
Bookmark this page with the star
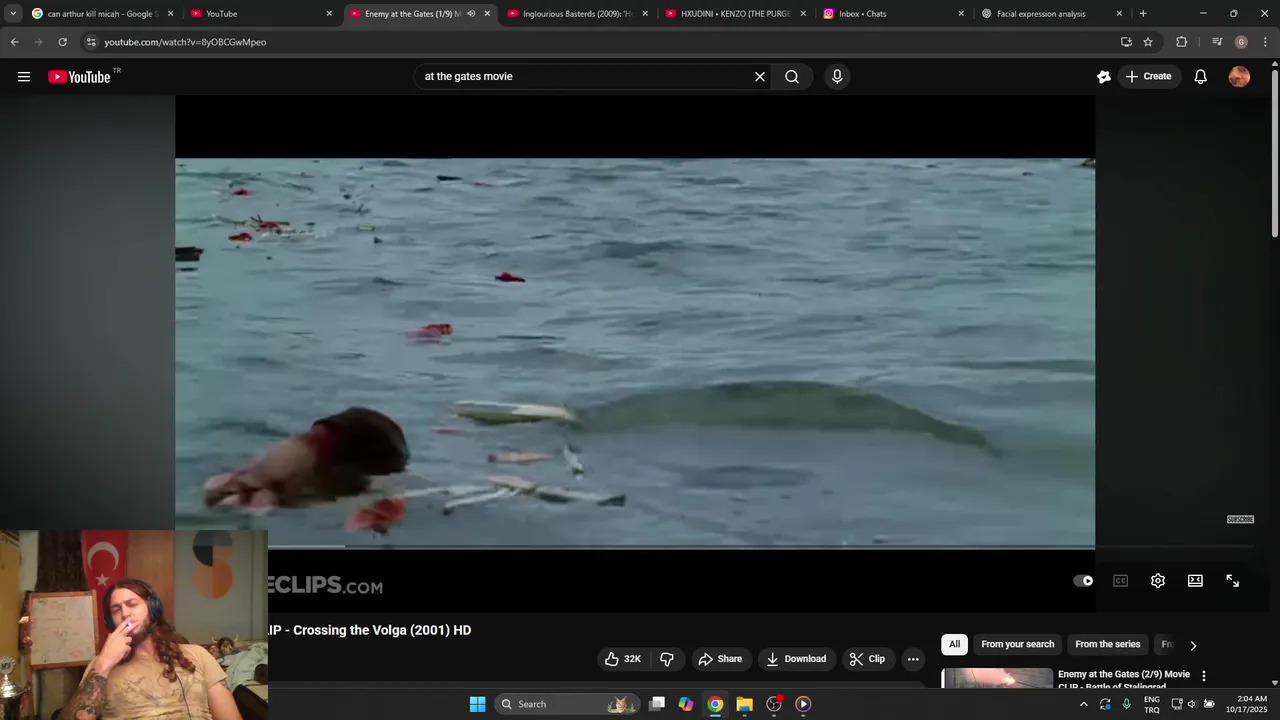(x=1148, y=42)
